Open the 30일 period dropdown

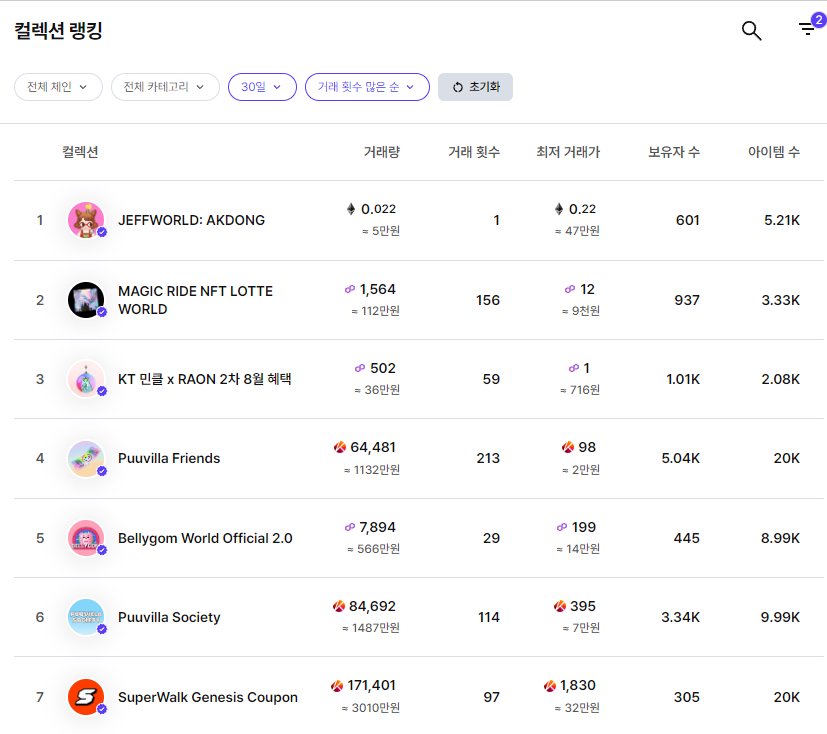[262, 87]
